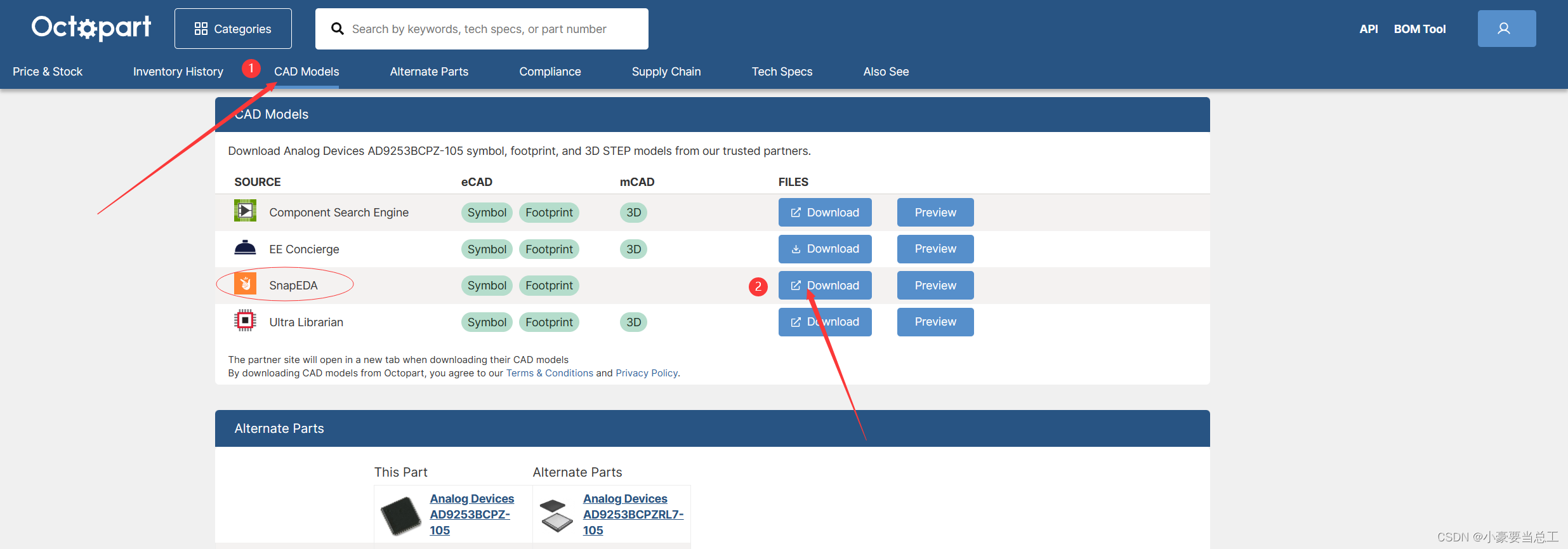Open Terms & Conditions link

[550, 373]
